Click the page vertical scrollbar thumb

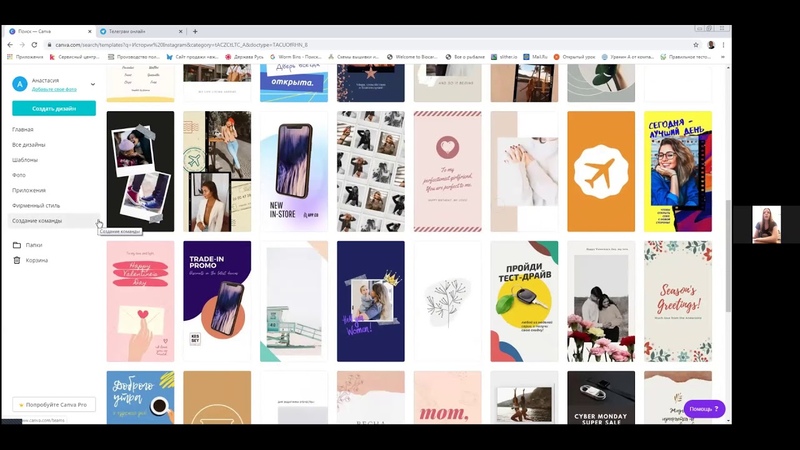(x=728, y=256)
